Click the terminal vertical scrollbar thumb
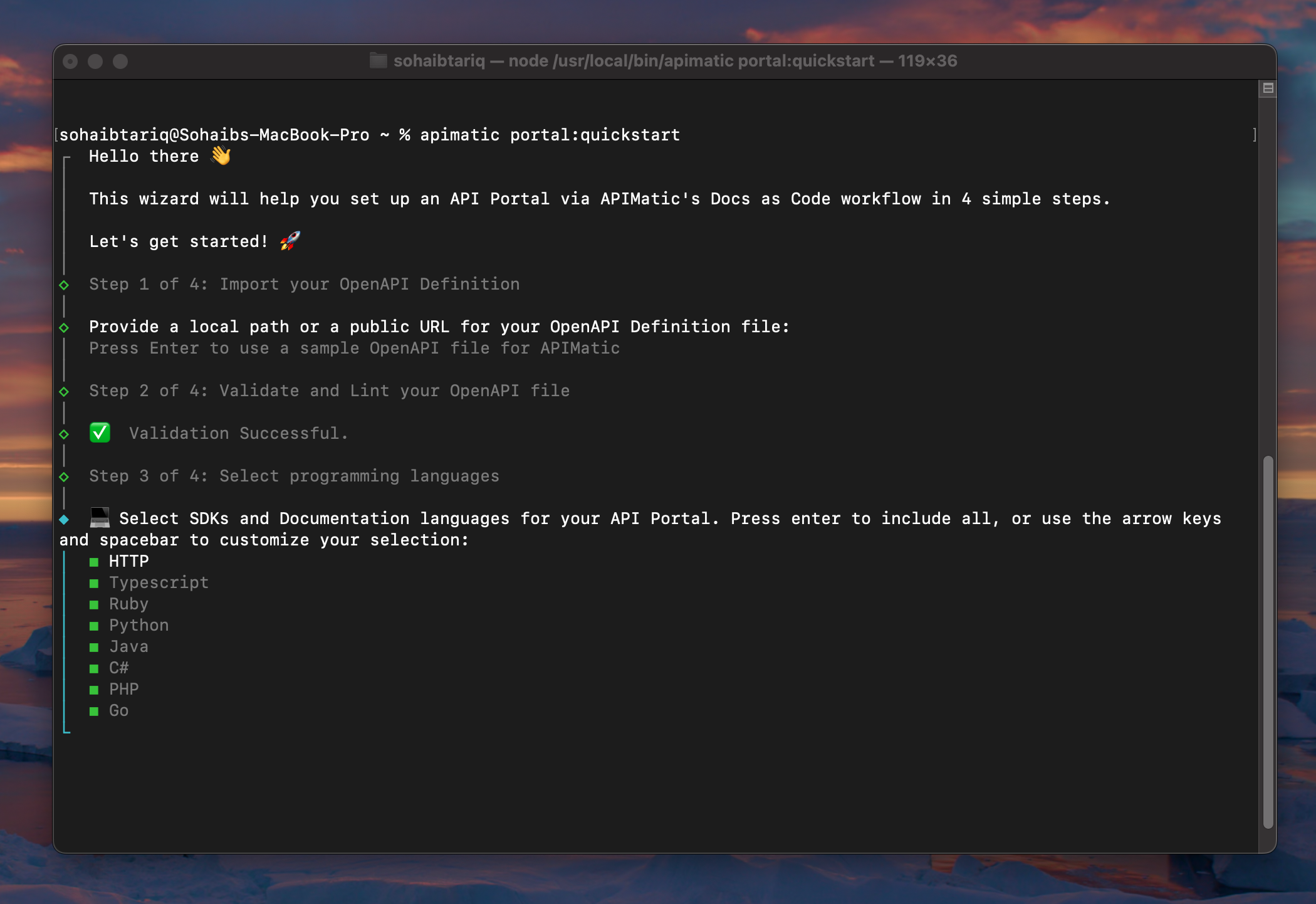Image resolution: width=1316 pixels, height=904 pixels. pyautogui.click(x=1268, y=643)
